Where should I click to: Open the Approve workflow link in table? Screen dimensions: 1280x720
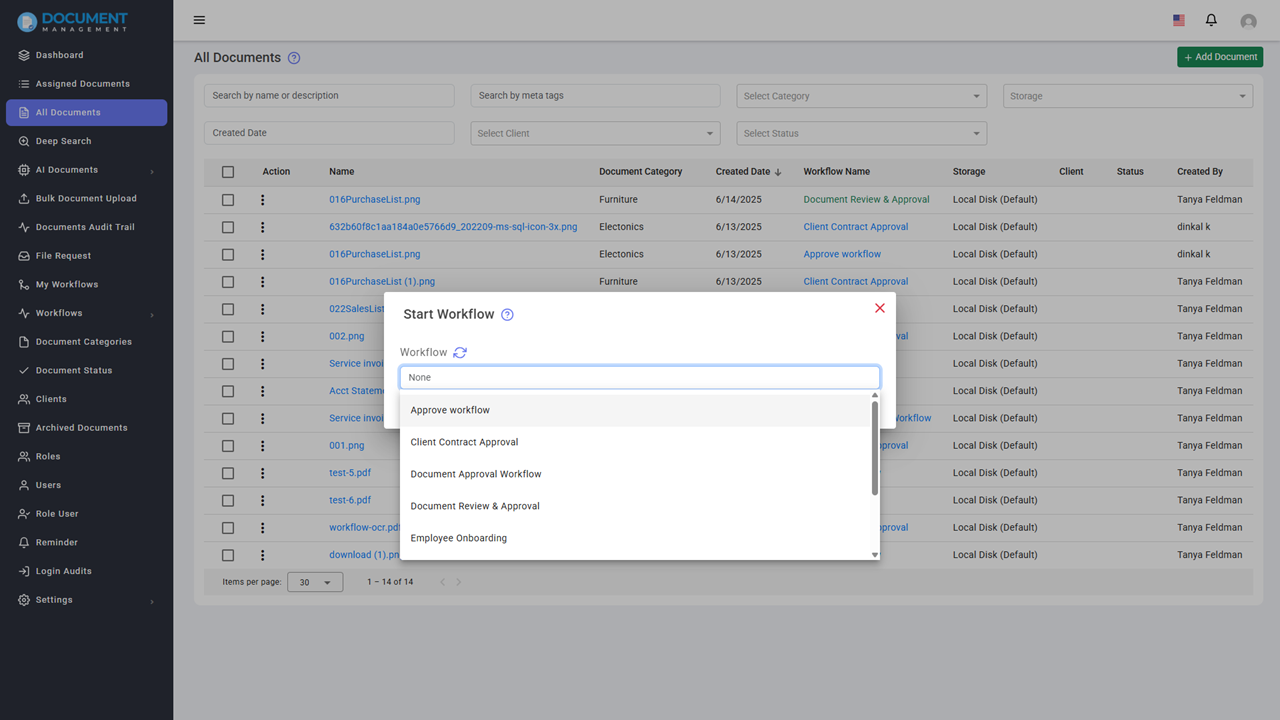pyautogui.click(x=842, y=254)
